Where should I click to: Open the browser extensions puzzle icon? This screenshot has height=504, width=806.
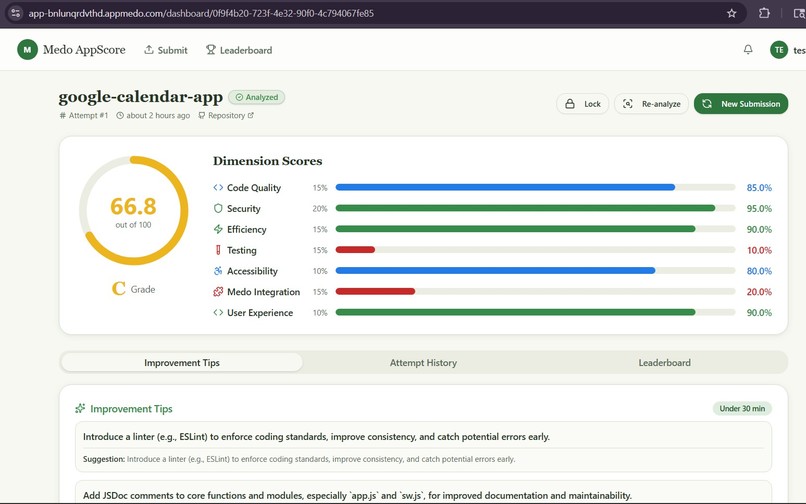[764, 13]
